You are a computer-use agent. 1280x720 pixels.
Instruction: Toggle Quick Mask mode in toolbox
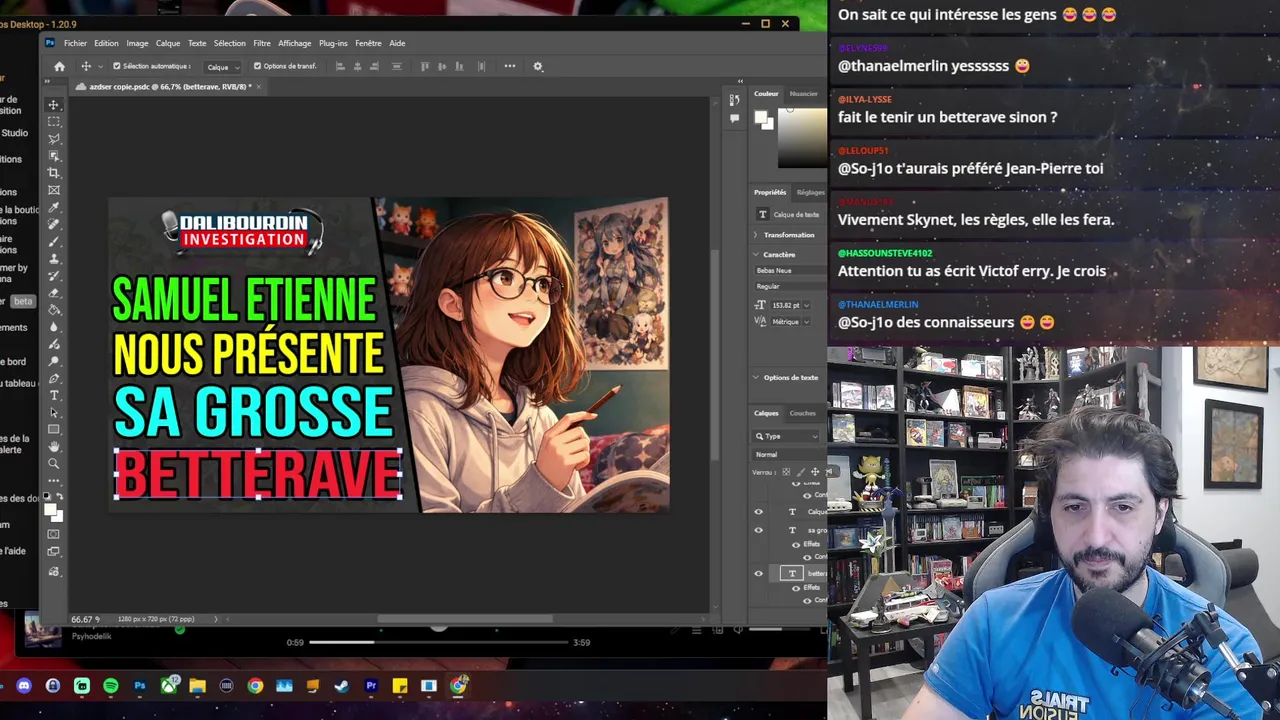(x=54, y=534)
